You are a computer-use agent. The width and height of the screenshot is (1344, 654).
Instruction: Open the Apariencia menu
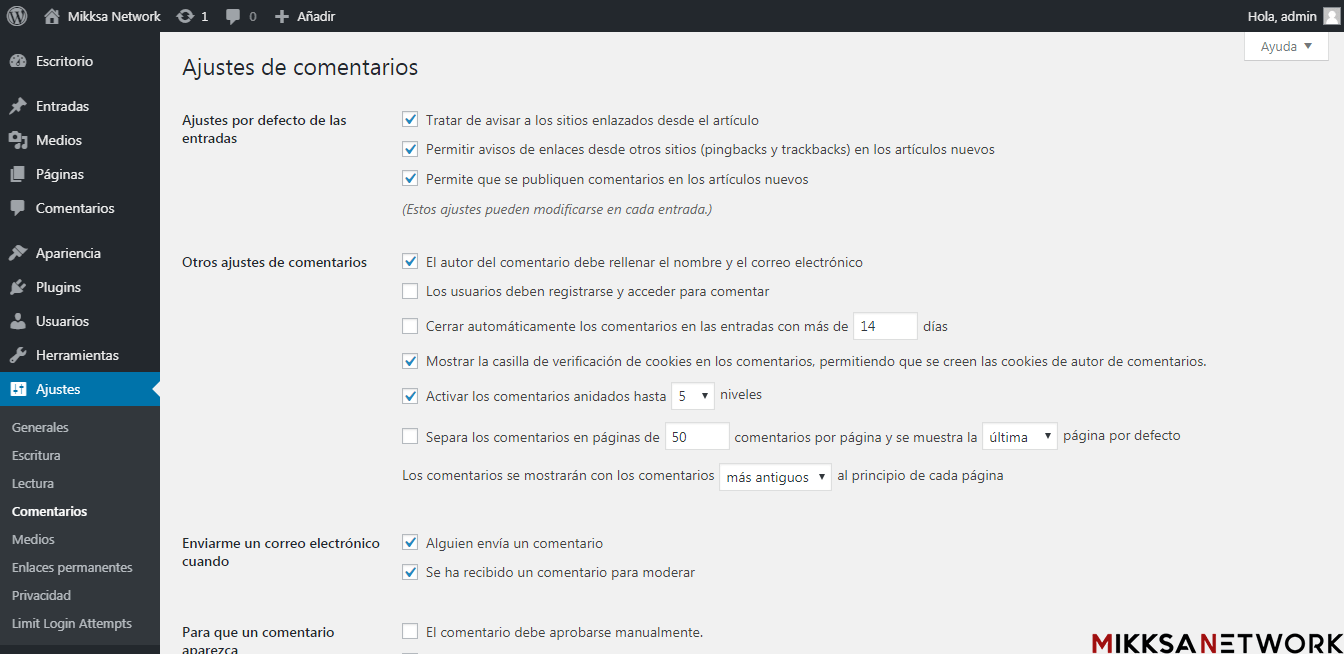coord(68,253)
